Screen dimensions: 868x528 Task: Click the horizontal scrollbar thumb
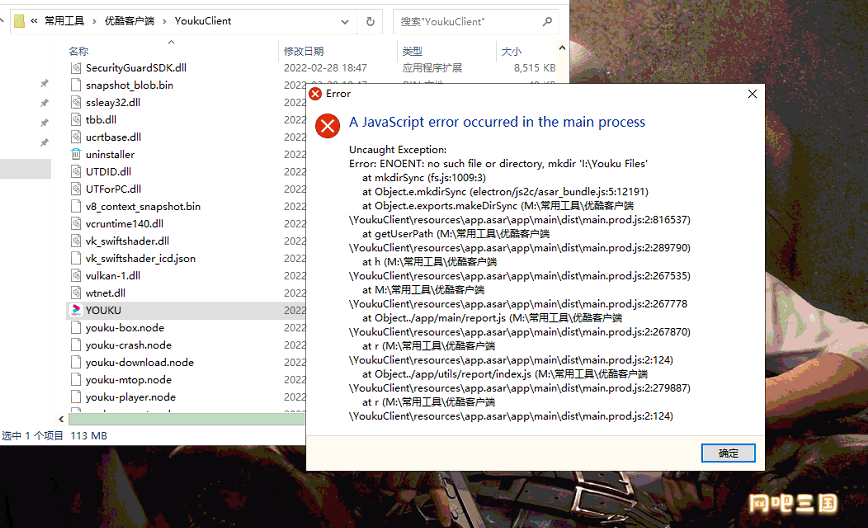tap(187, 419)
